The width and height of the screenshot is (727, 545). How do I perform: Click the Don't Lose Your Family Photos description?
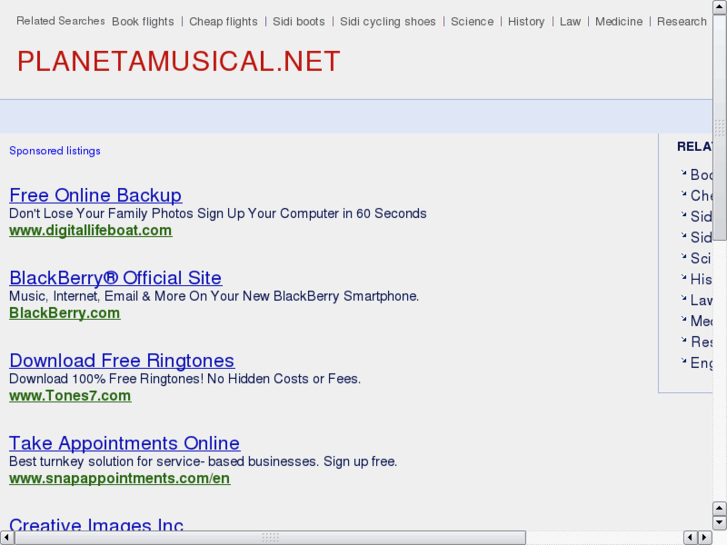point(217,213)
